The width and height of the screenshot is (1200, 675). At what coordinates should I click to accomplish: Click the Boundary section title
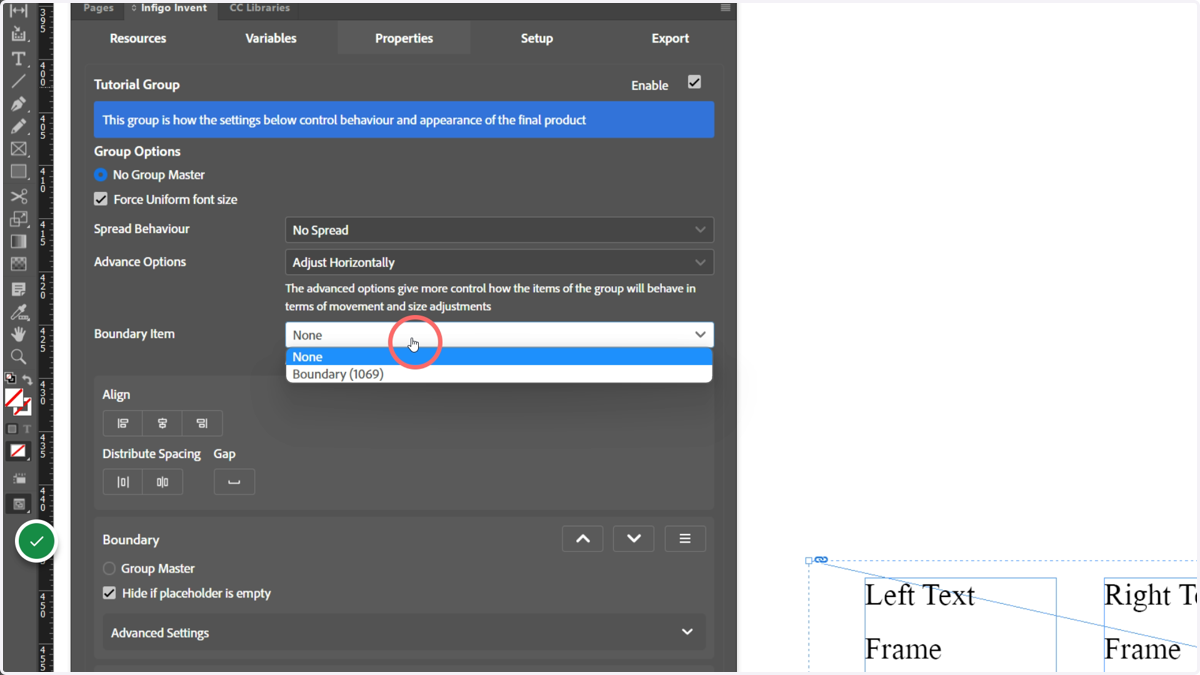(131, 539)
